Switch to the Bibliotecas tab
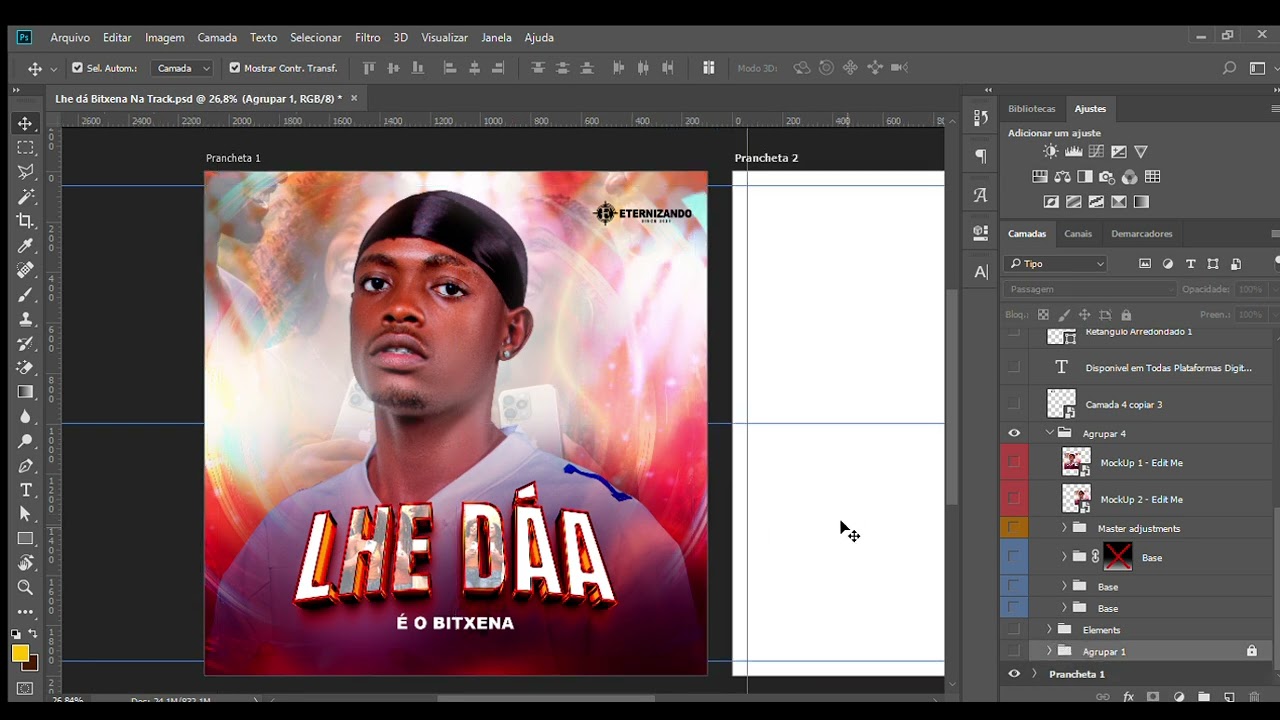Screen dimensions: 1280x720 click(1032, 109)
